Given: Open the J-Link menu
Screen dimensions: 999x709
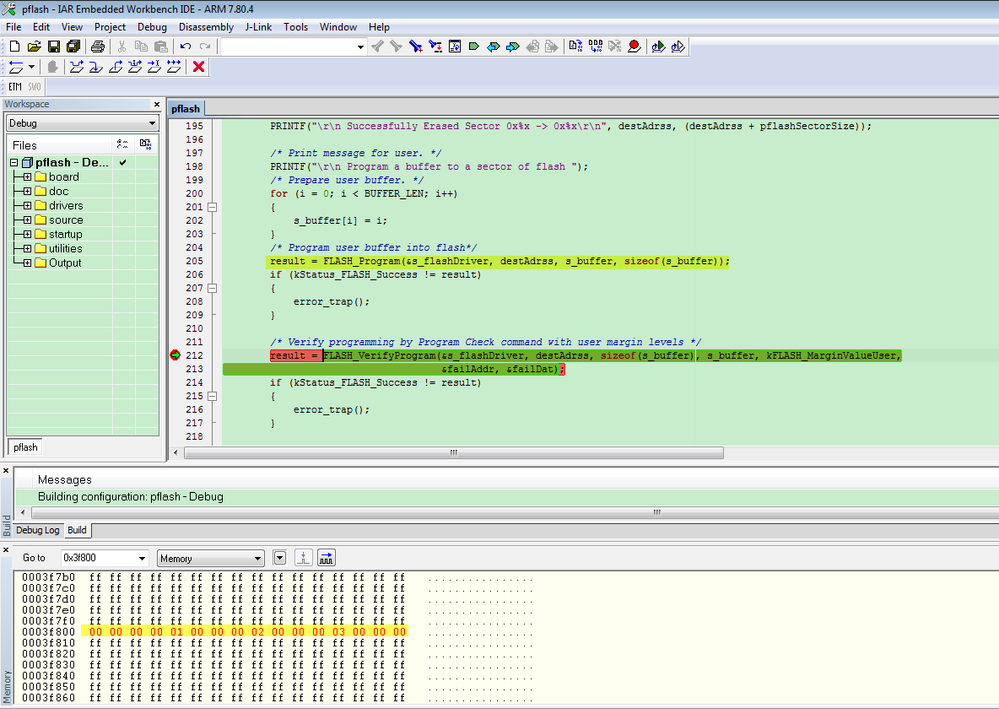Looking at the screenshot, I should 258,27.
